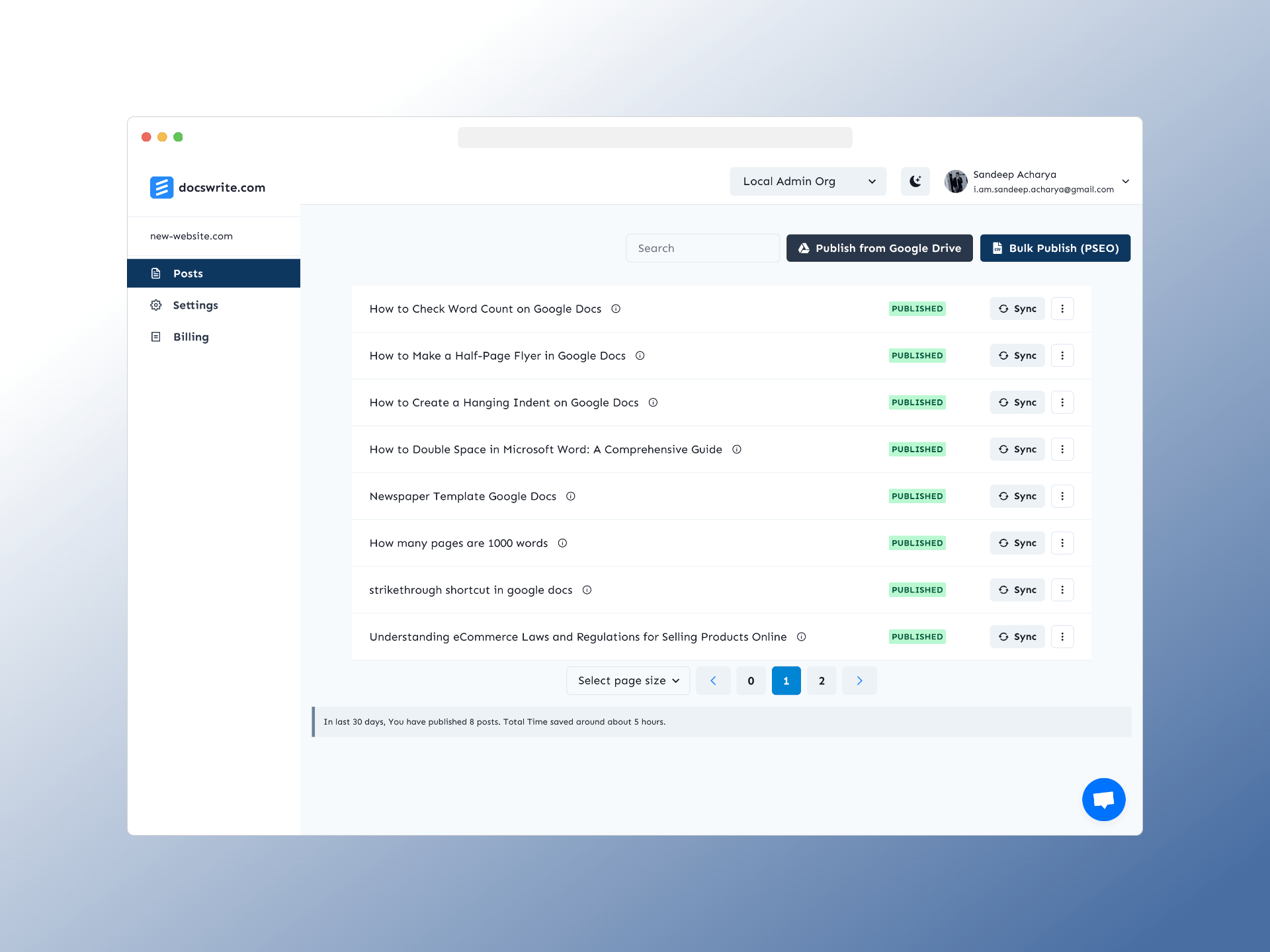Open the chat support bubble icon
This screenshot has width=1270, height=952.
(1103, 799)
